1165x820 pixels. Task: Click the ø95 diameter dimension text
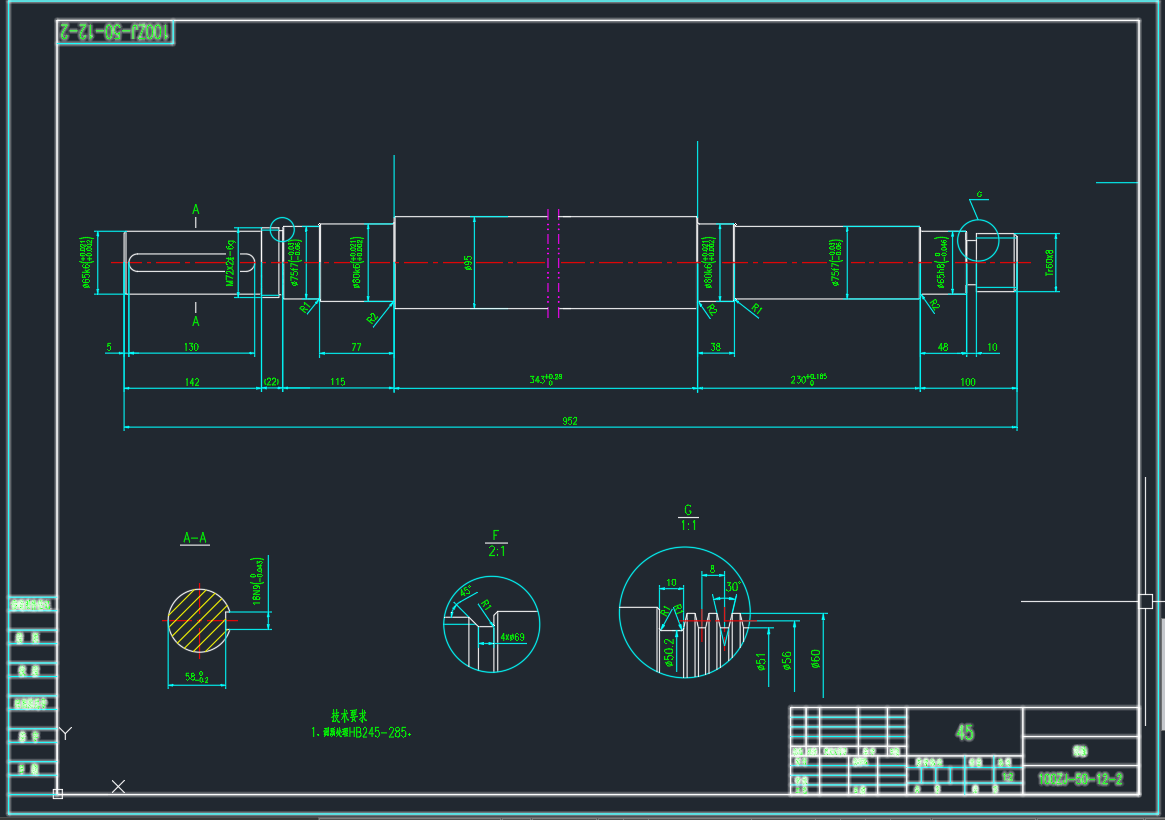468,263
